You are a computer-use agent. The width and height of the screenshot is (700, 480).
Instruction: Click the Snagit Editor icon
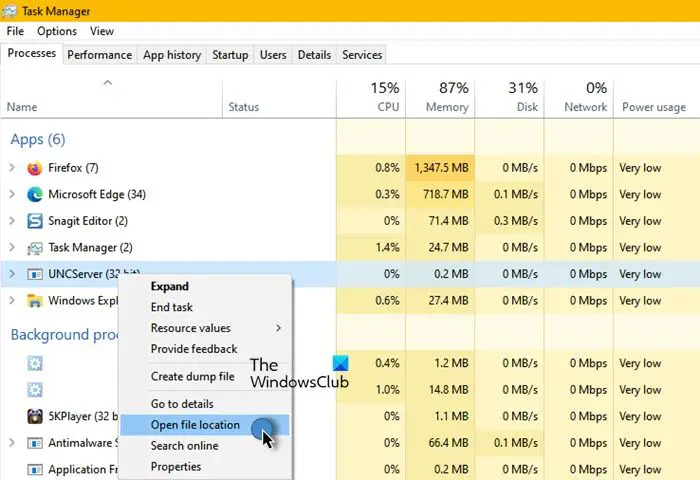pyautogui.click(x=35, y=221)
